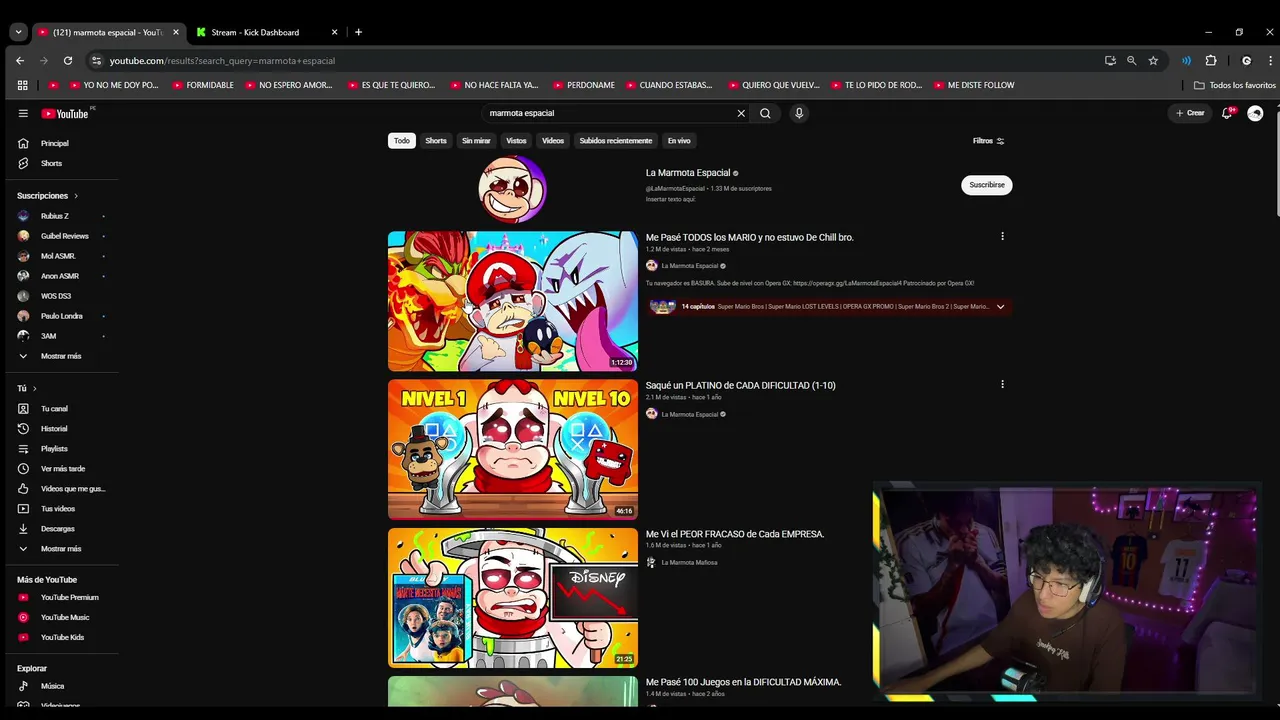Image resolution: width=1280 pixels, height=720 pixels.
Task: Open the Todos los favoritos folder
Action: click(1235, 85)
